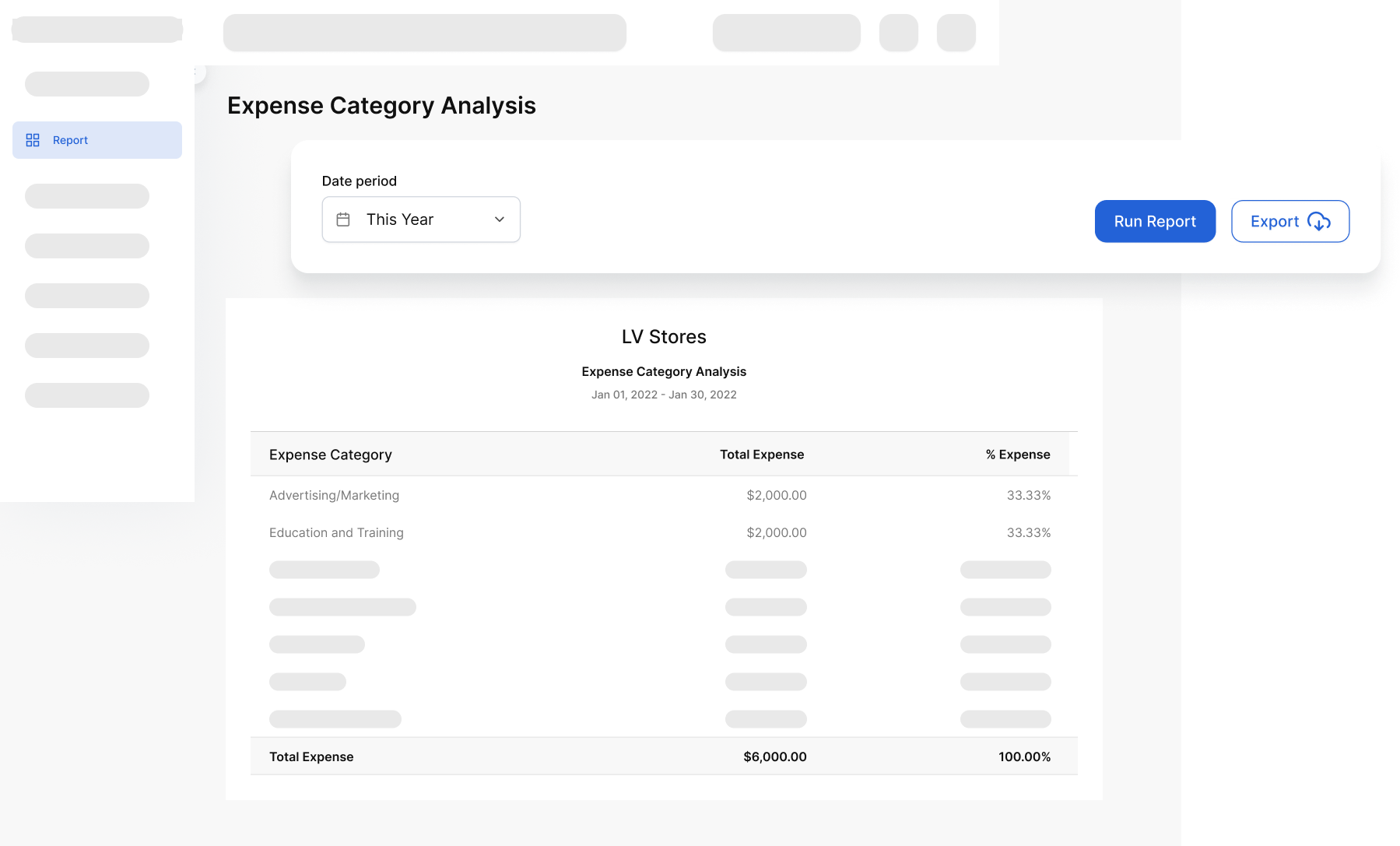Click the % Expense column header

1018,455
